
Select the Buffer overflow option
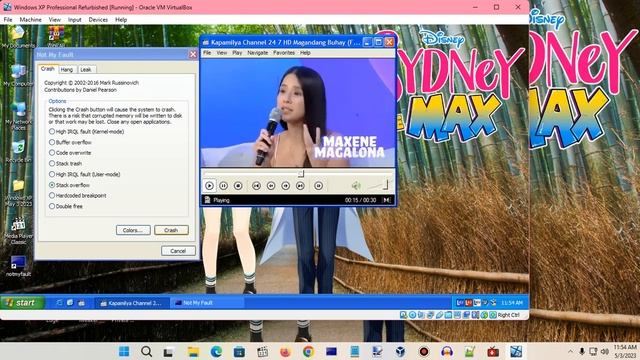(x=70, y=142)
